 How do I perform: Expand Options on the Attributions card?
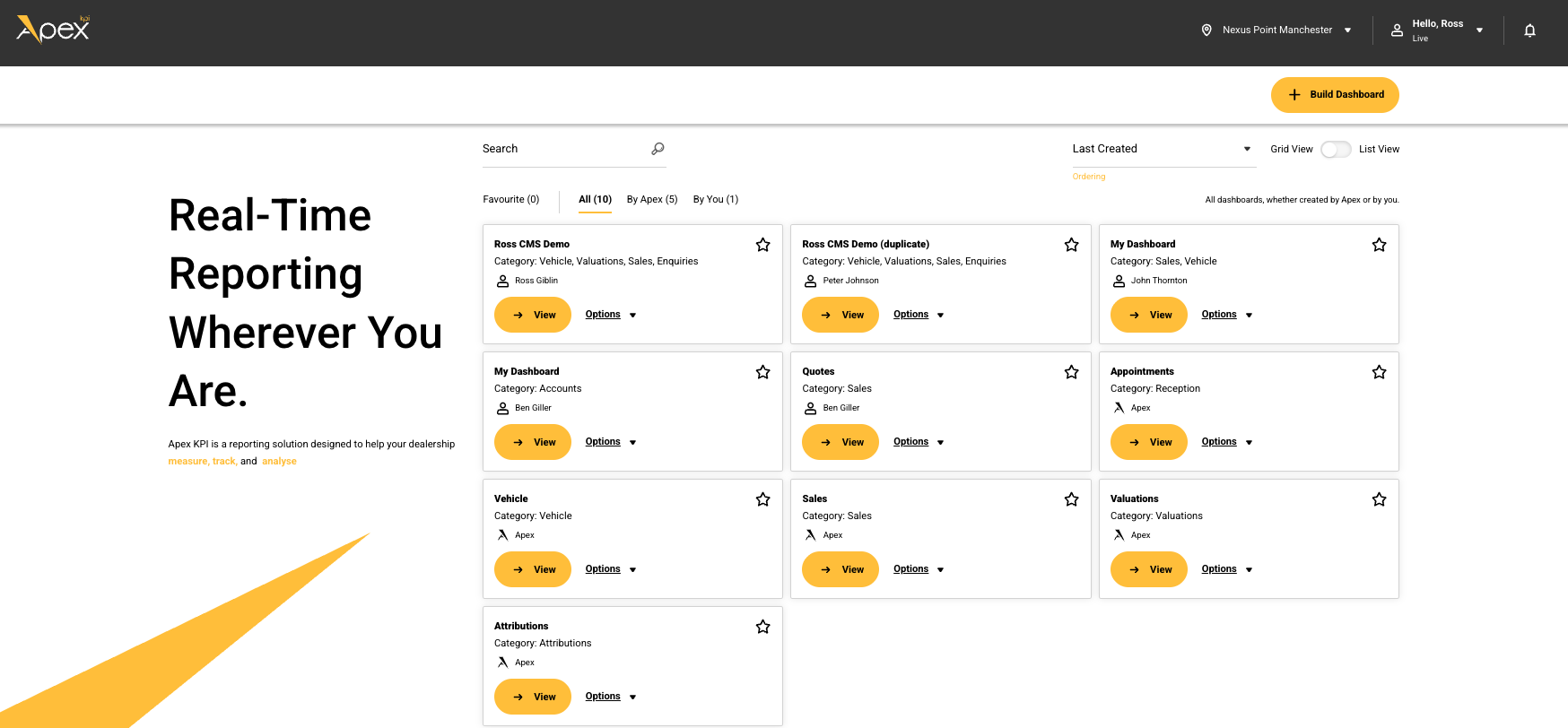pos(611,697)
